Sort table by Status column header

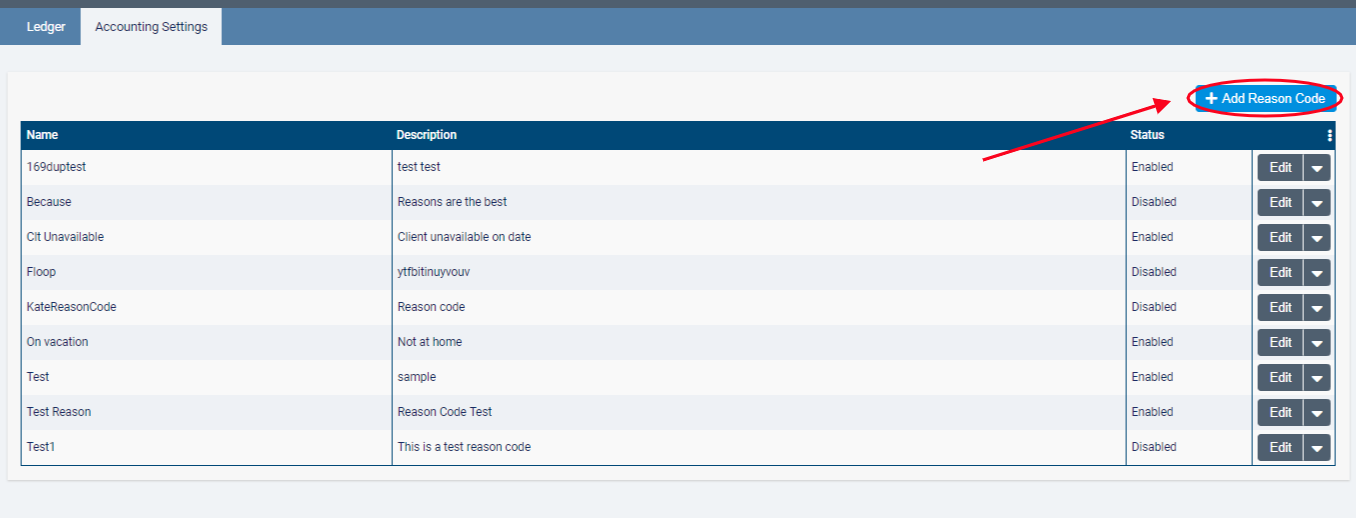click(x=1147, y=135)
